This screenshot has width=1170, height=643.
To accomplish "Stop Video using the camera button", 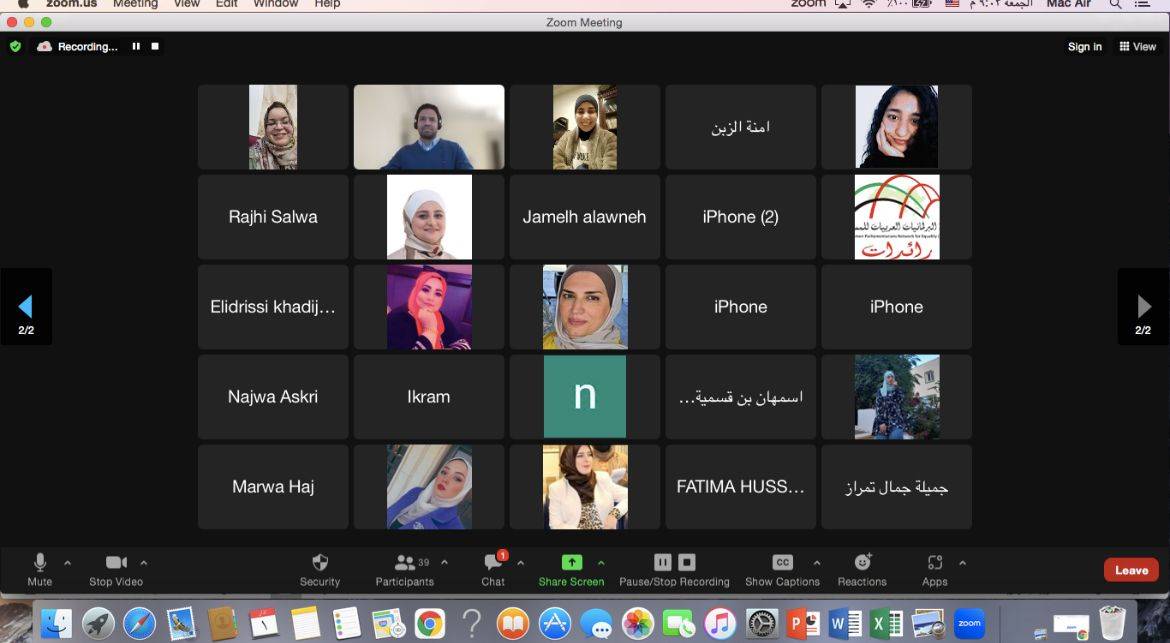I will pos(116,563).
